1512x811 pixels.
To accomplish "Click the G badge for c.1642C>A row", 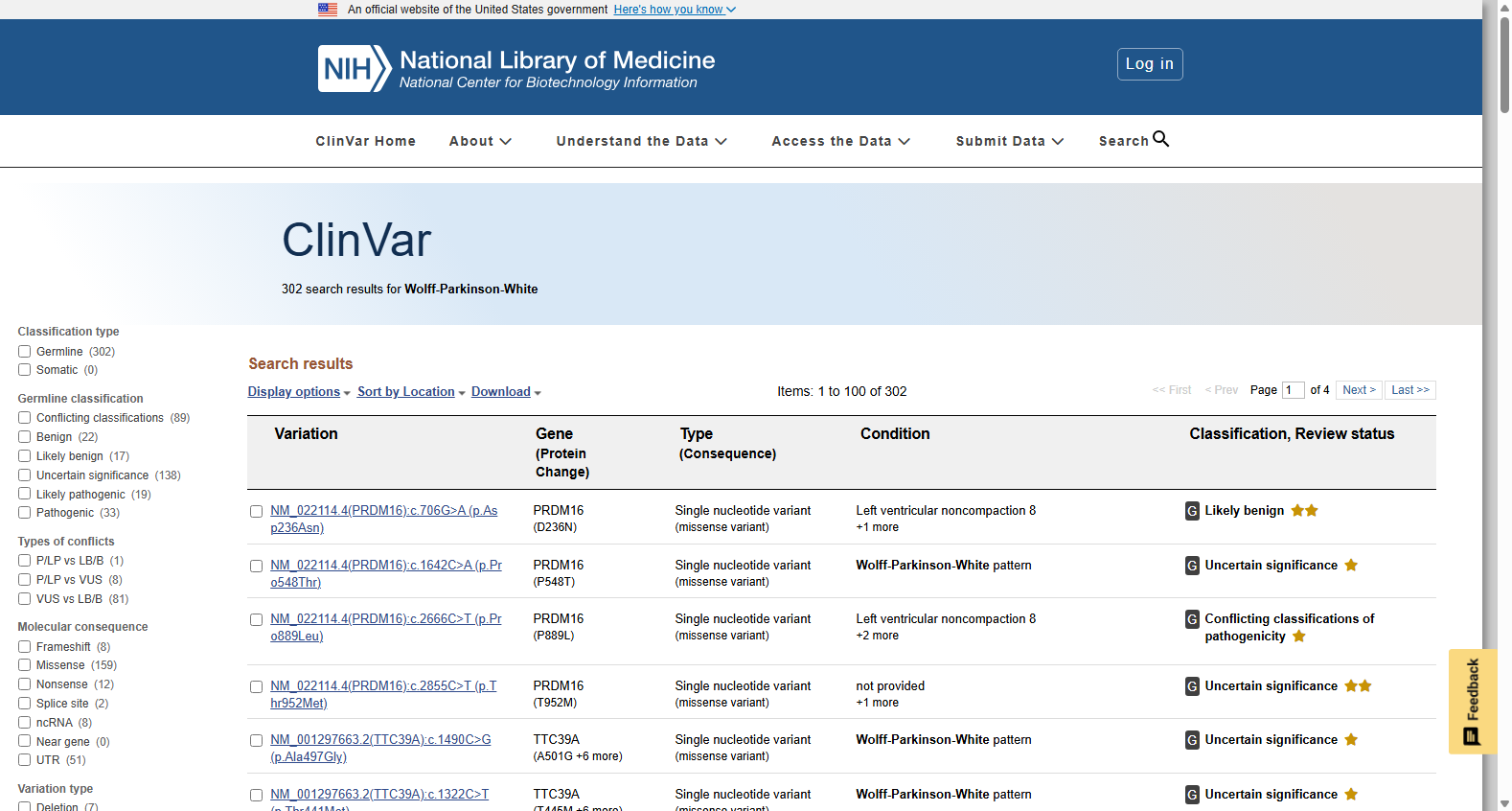I will (x=1192, y=566).
